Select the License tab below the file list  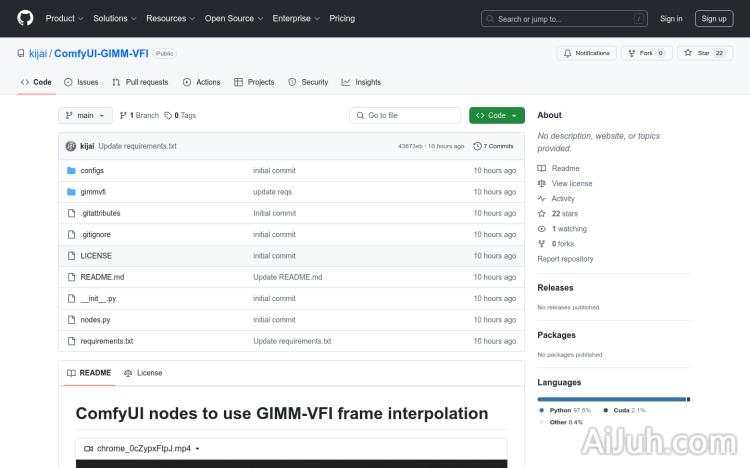point(143,373)
